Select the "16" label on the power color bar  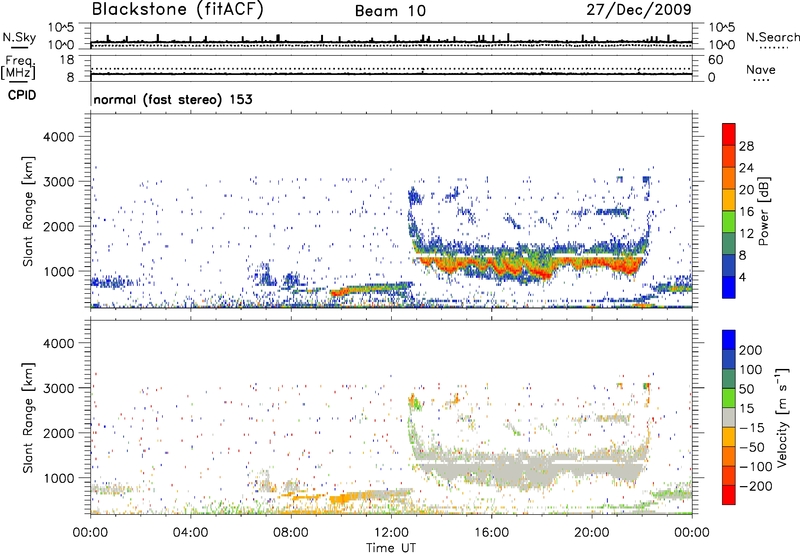[746, 212]
